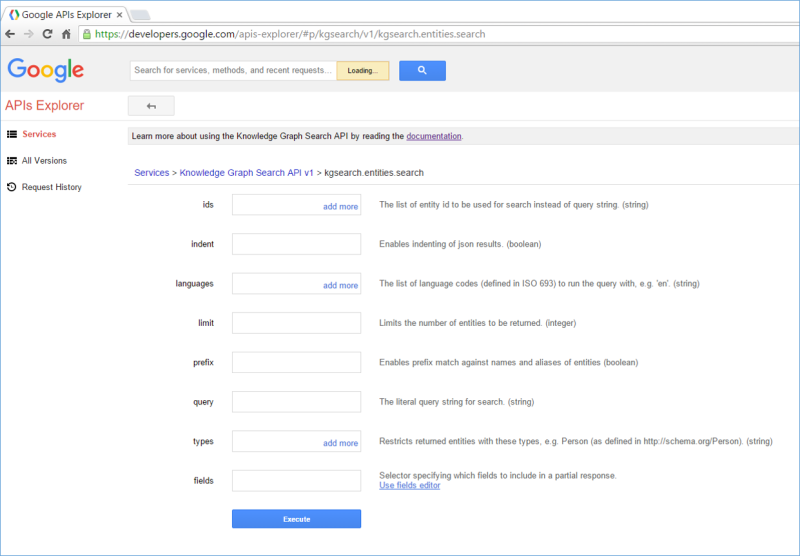Click the Loading indicator badge
This screenshot has height=556, width=800.
[x=363, y=70]
